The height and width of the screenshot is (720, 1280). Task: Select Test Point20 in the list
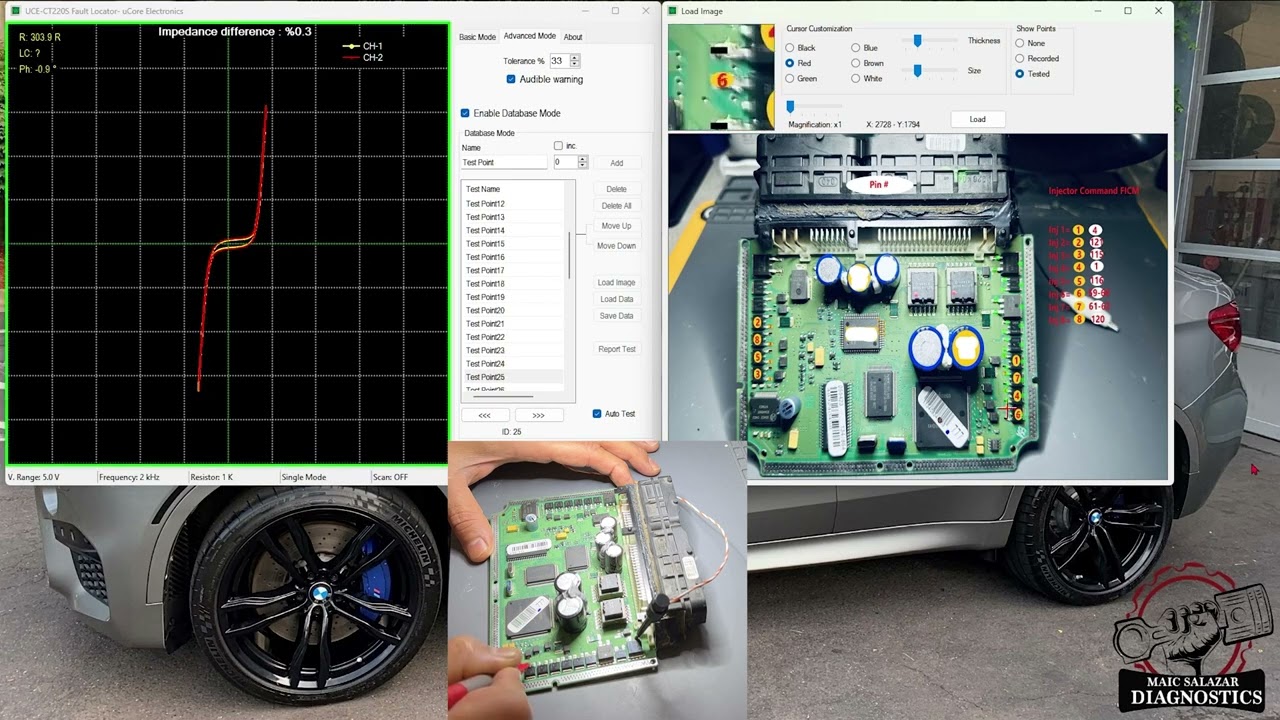[x=485, y=311]
